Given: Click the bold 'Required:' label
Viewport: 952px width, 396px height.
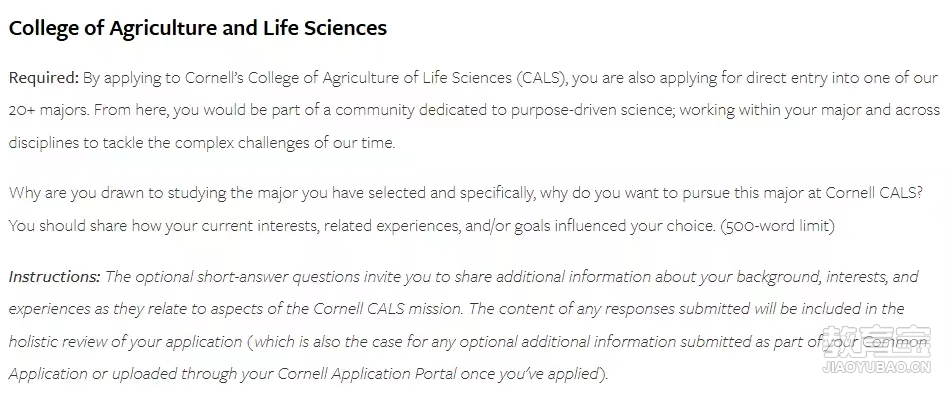Looking at the screenshot, I should [44, 78].
